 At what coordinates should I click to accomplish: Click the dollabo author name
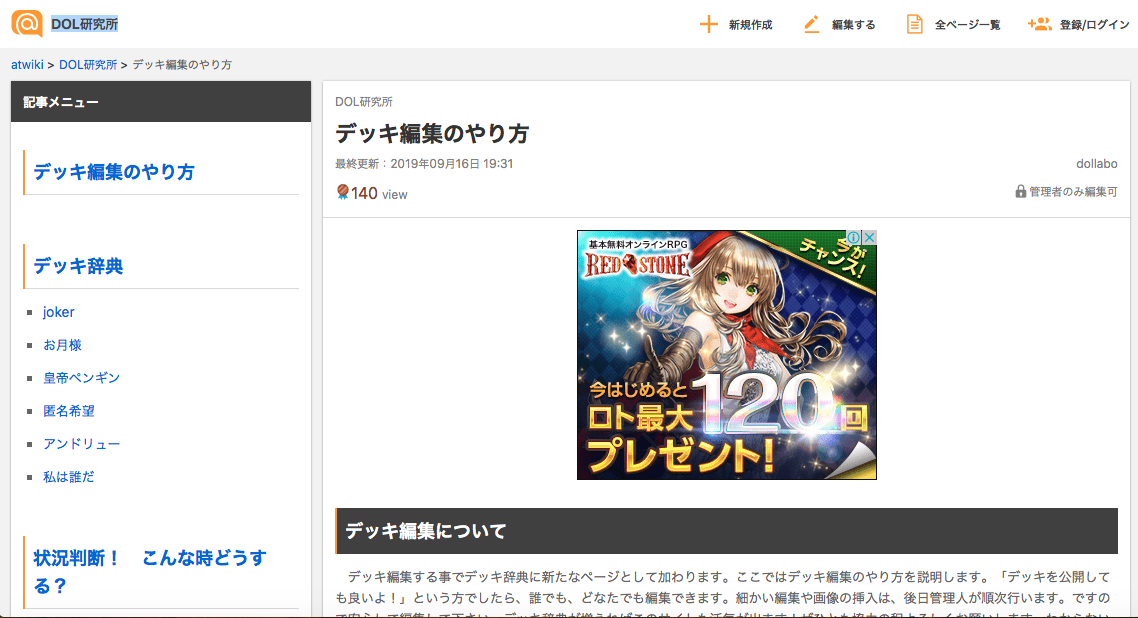point(1097,164)
